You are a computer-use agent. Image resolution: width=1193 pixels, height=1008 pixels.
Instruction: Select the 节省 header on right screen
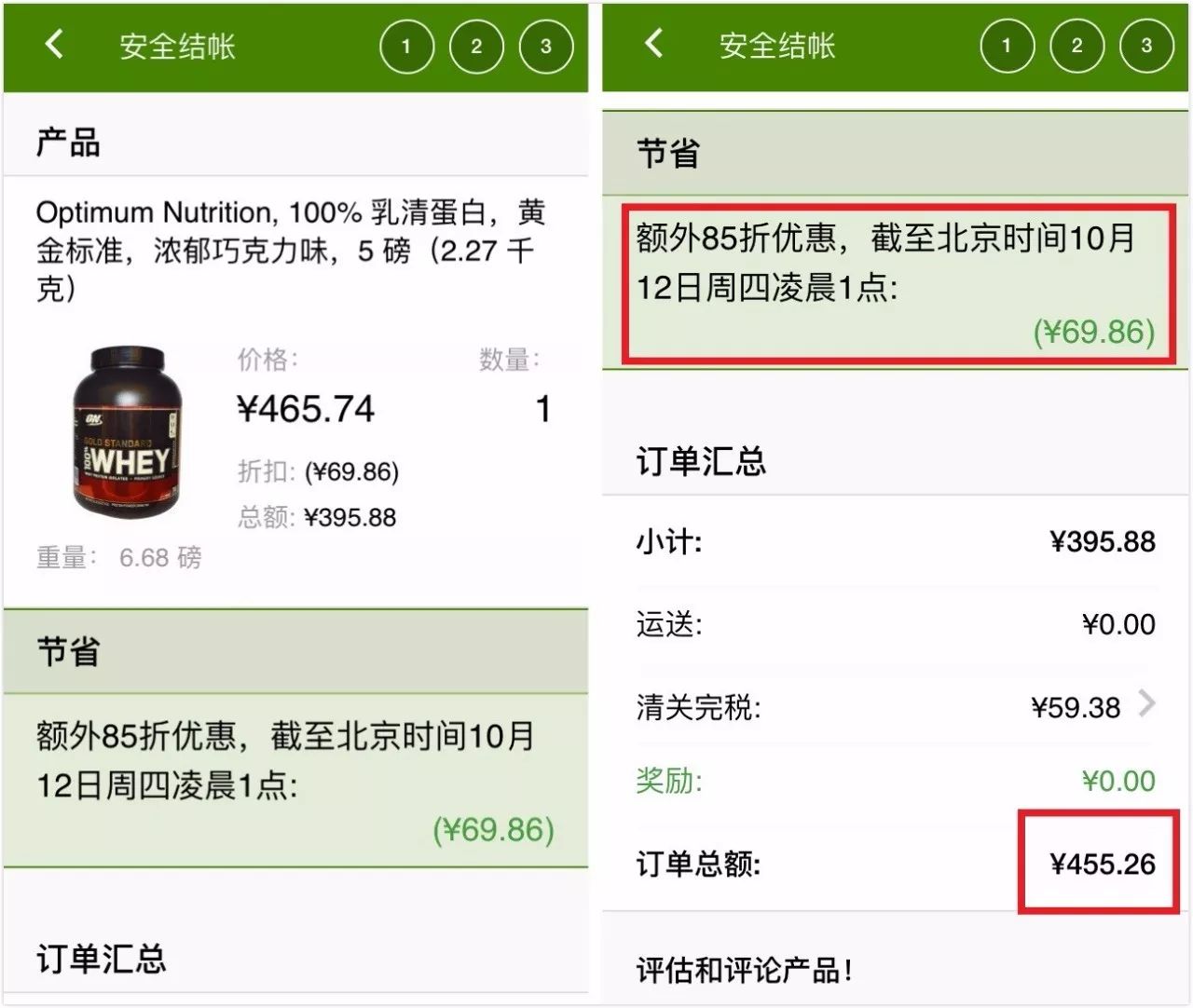pyautogui.click(x=896, y=154)
